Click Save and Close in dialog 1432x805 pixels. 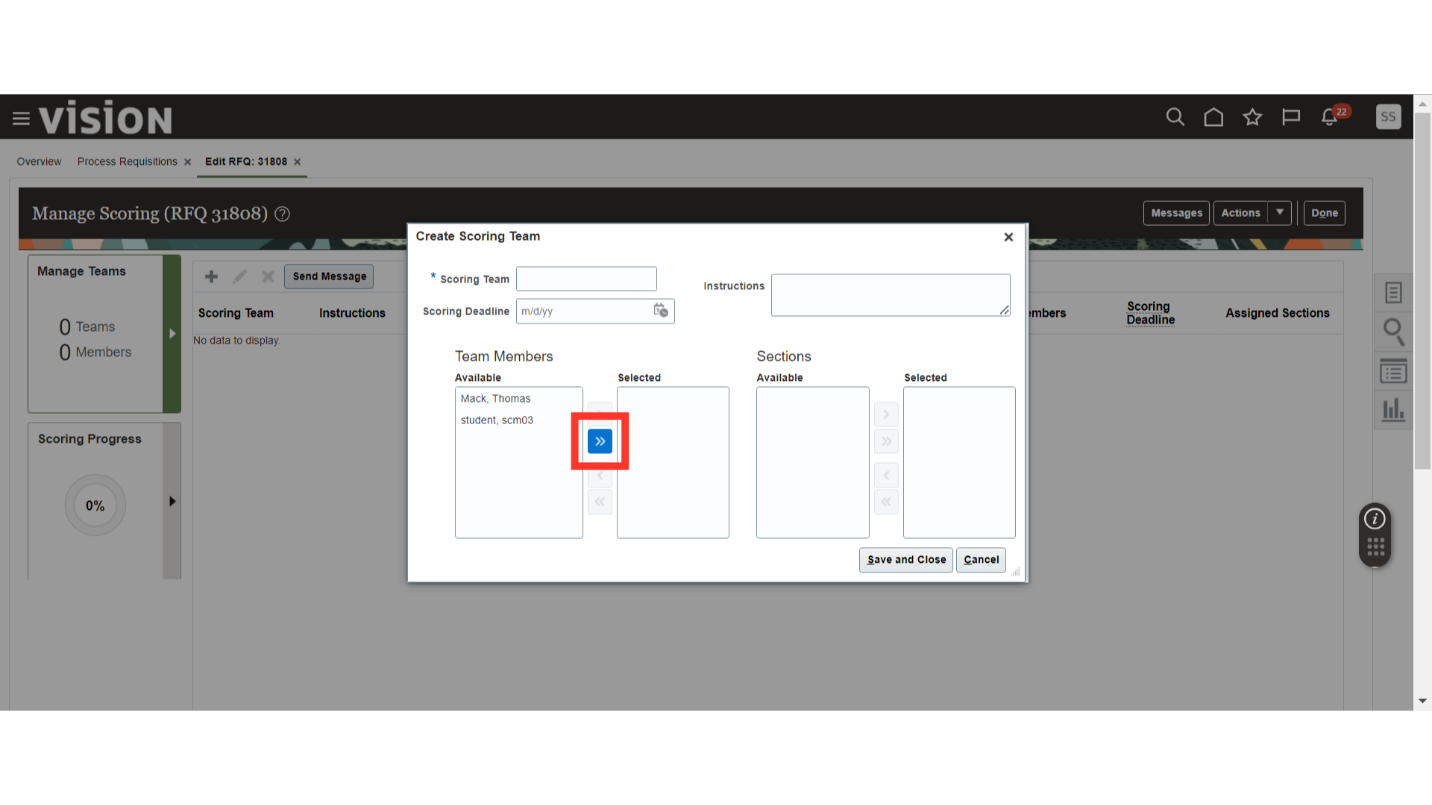(x=906, y=560)
